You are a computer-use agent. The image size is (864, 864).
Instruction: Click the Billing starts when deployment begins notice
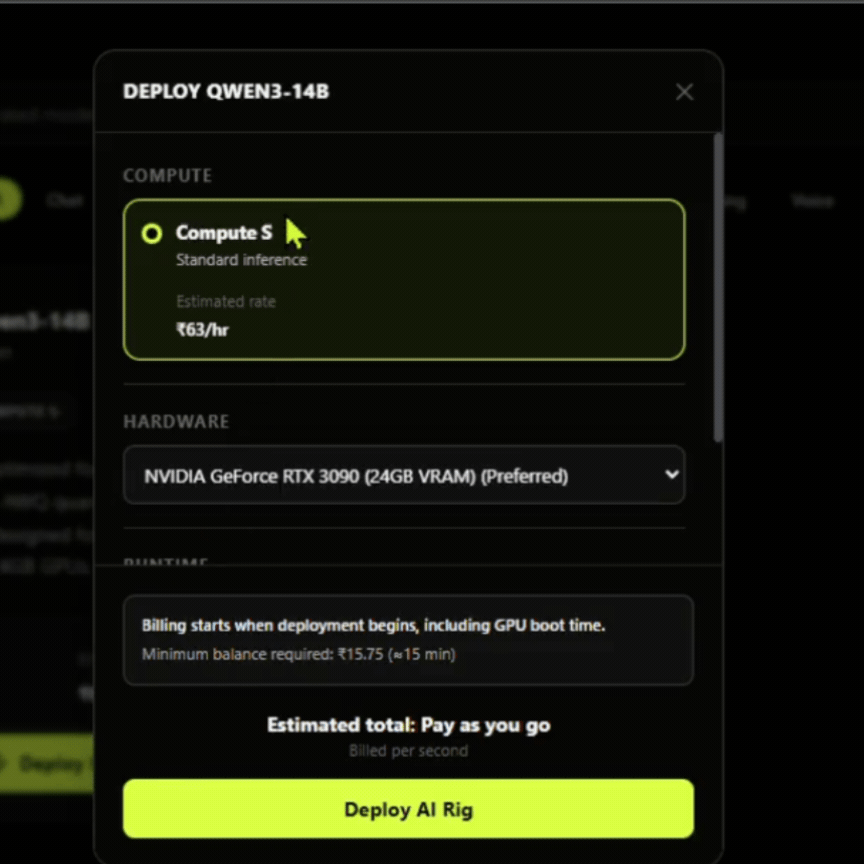373,625
